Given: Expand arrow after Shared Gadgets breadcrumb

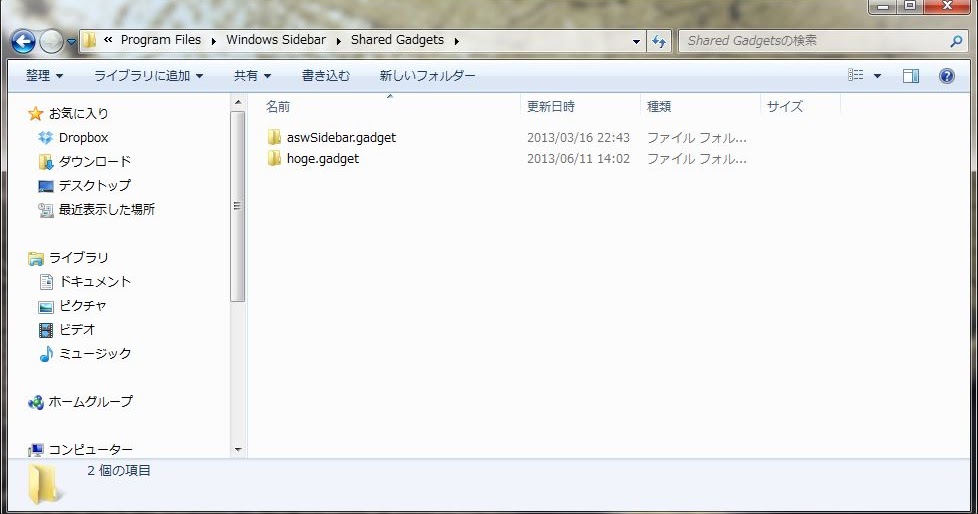Looking at the screenshot, I should point(457,41).
